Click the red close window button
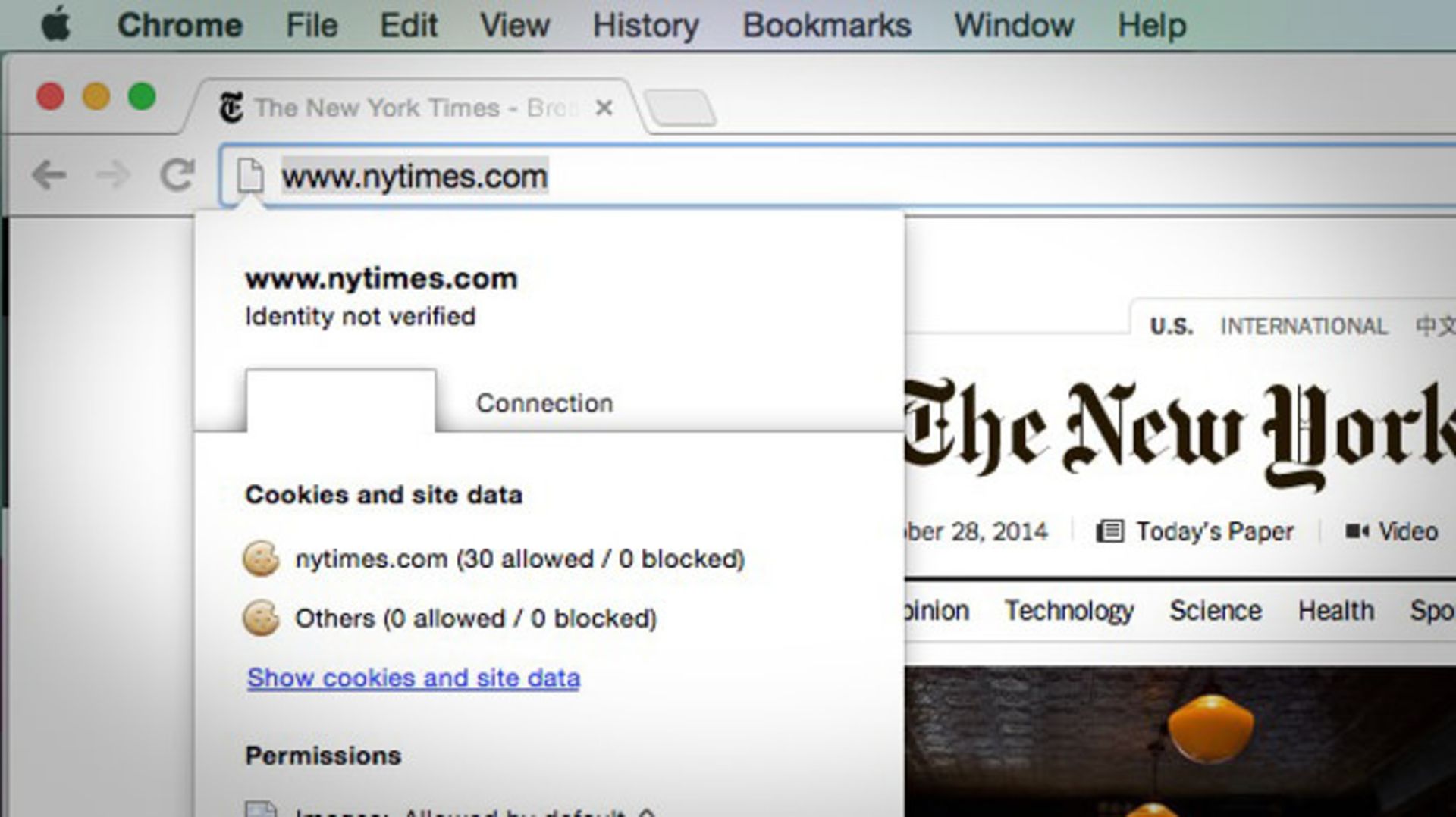 click(x=51, y=97)
